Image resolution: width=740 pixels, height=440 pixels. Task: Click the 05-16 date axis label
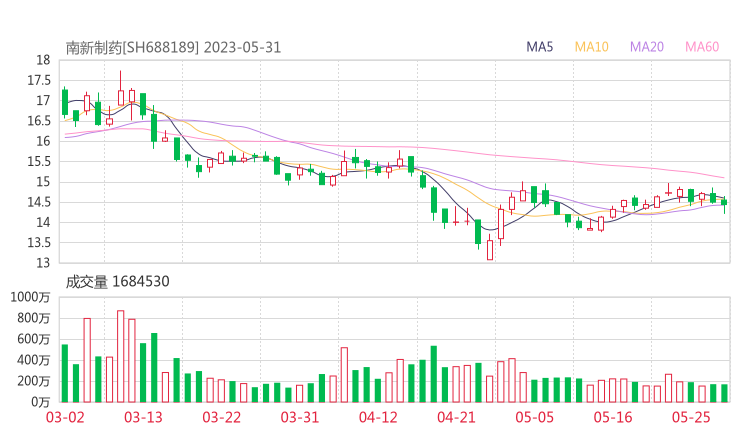coord(613,417)
